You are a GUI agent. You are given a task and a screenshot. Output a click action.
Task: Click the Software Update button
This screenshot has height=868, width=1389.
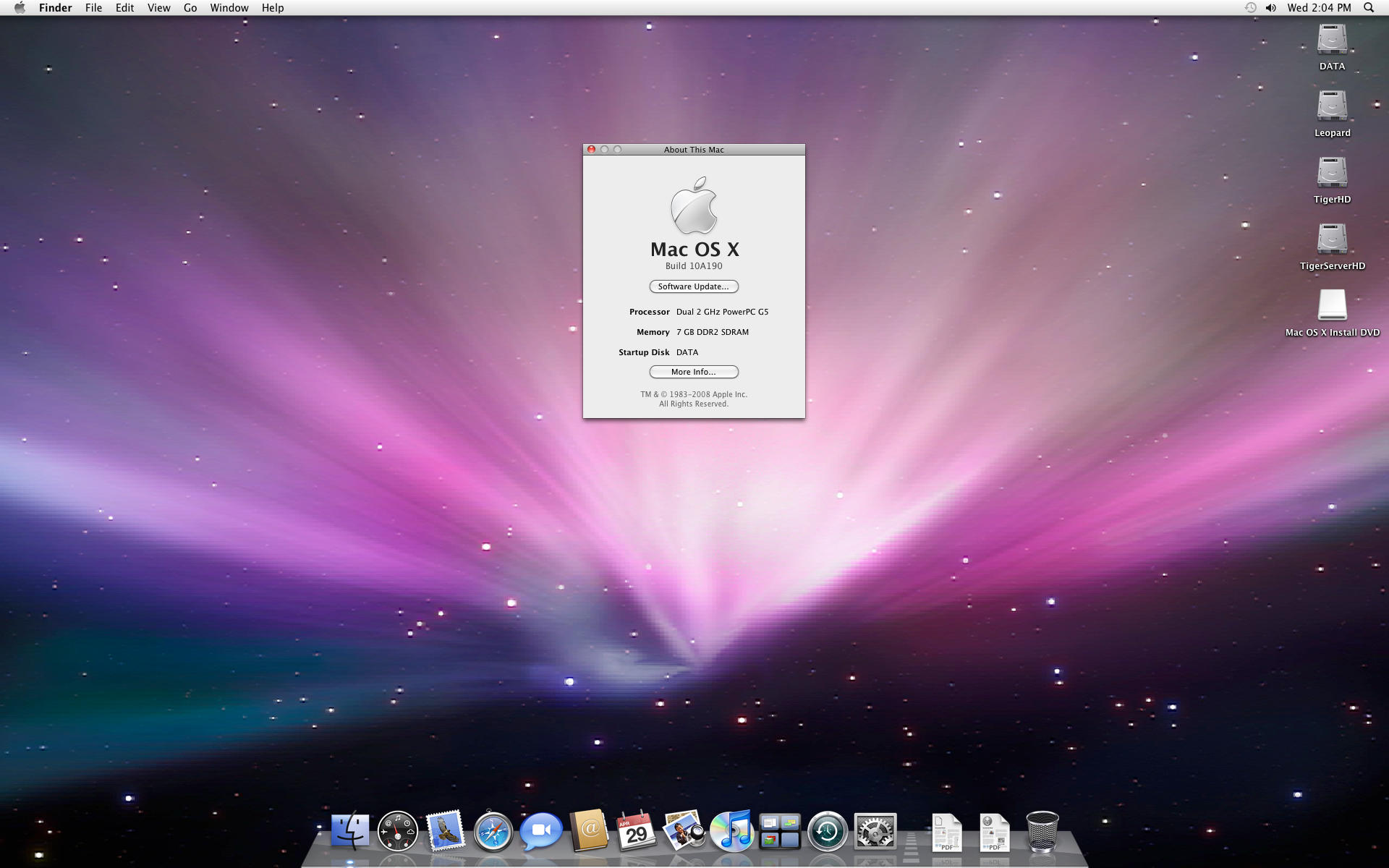693,286
